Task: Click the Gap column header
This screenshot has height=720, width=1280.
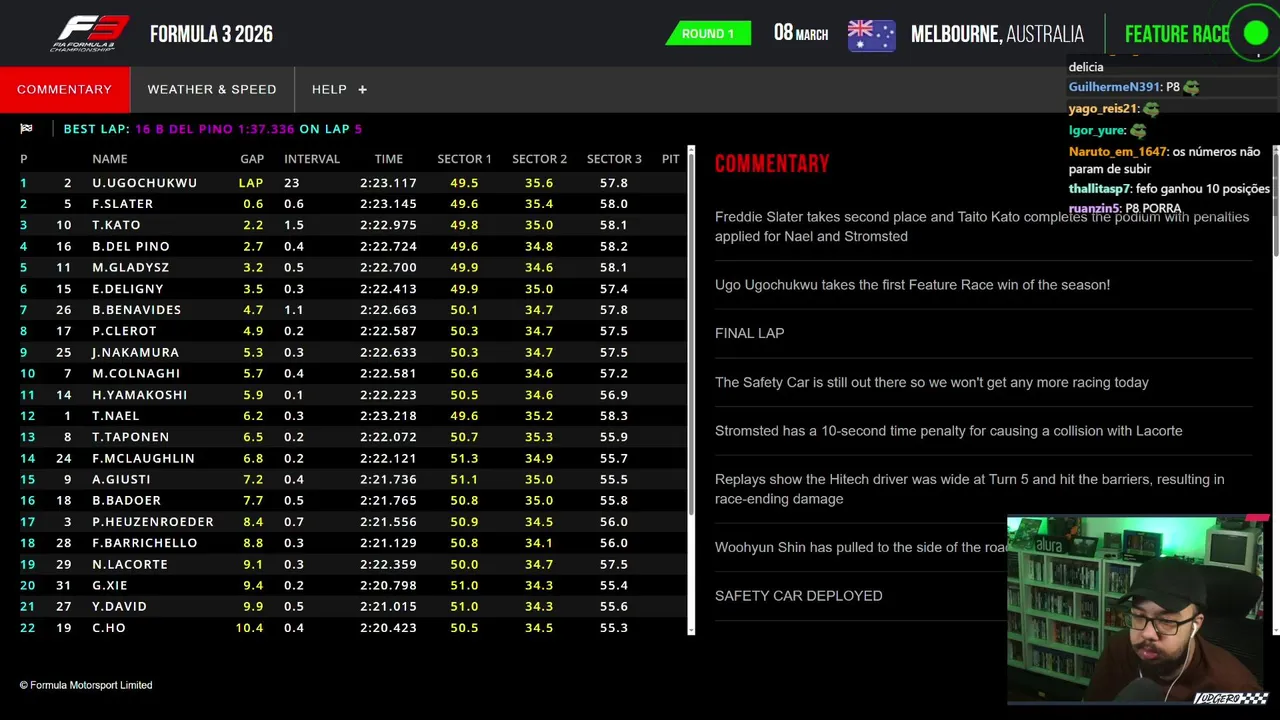Action: pyautogui.click(x=252, y=159)
